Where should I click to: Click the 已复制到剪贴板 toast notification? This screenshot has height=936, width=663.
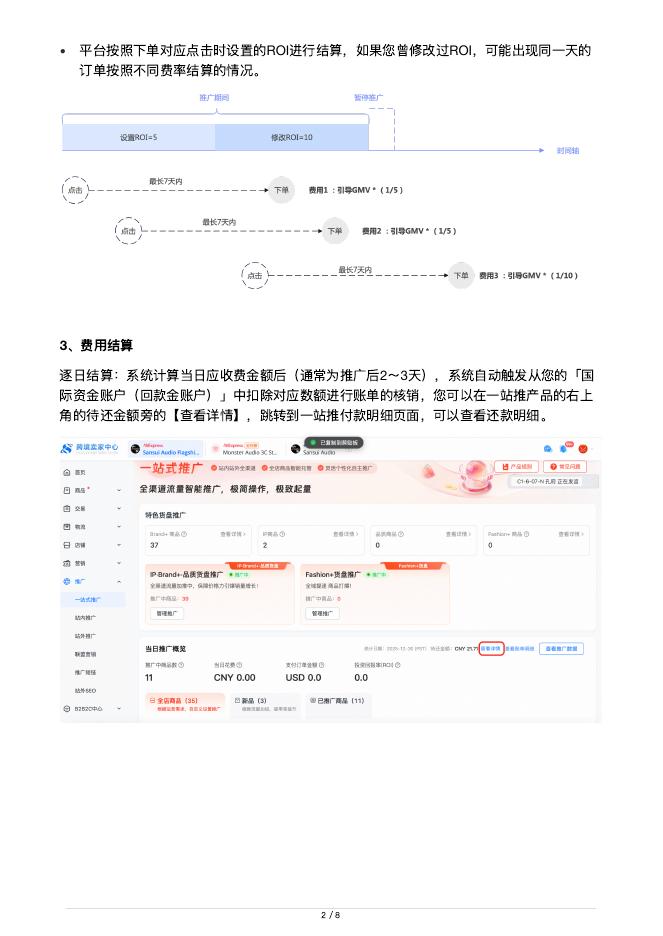click(x=334, y=443)
